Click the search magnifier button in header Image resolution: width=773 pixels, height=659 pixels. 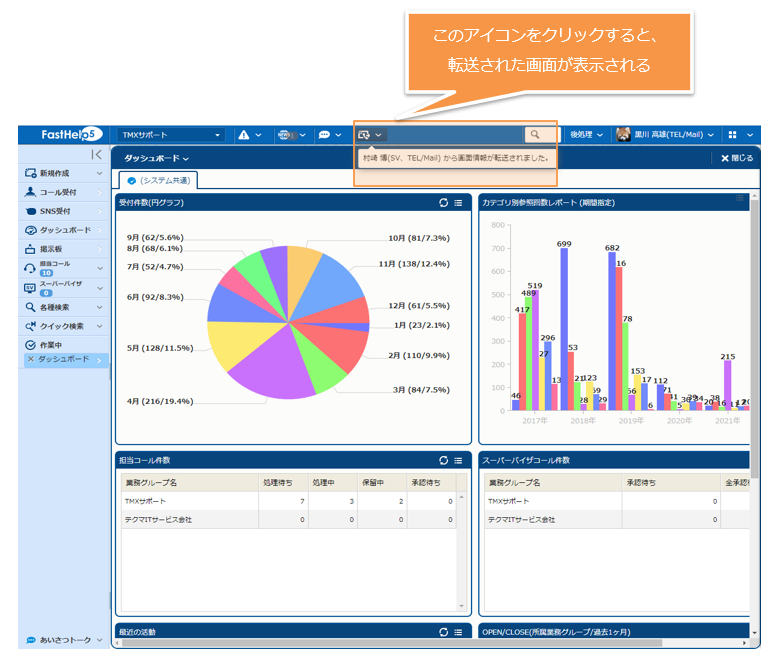coord(538,134)
